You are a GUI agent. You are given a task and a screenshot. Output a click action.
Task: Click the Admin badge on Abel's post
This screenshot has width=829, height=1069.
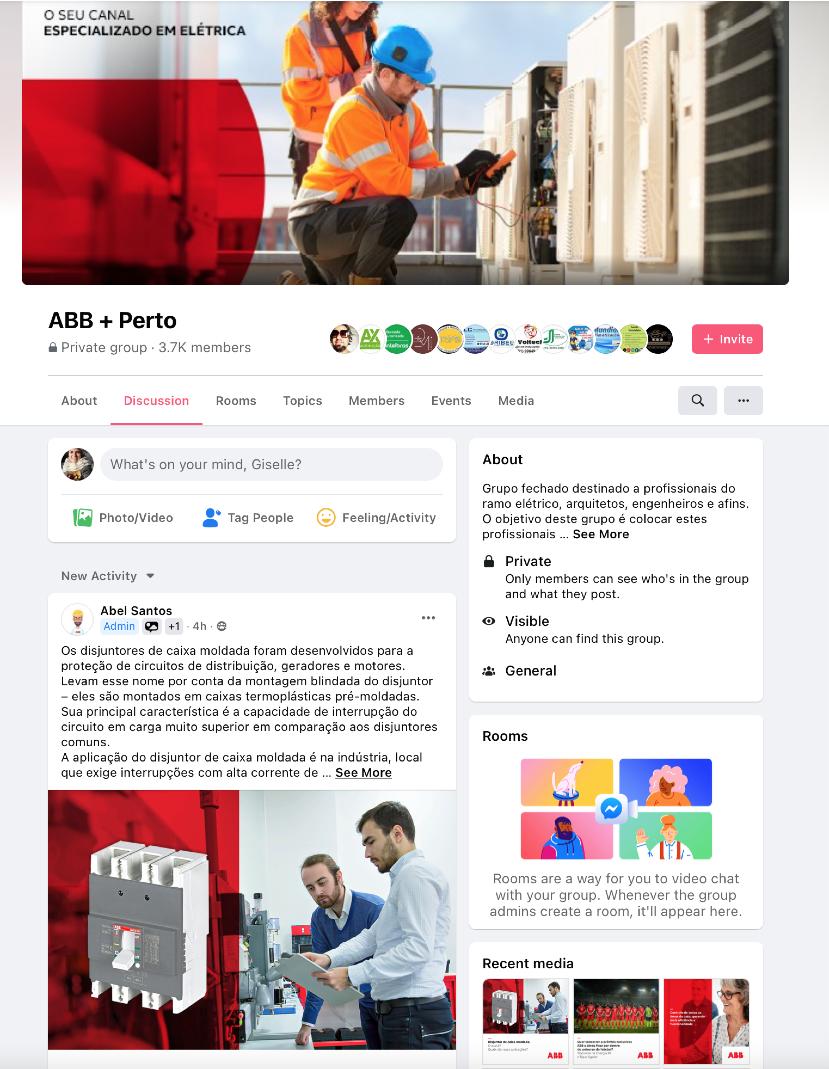point(119,626)
